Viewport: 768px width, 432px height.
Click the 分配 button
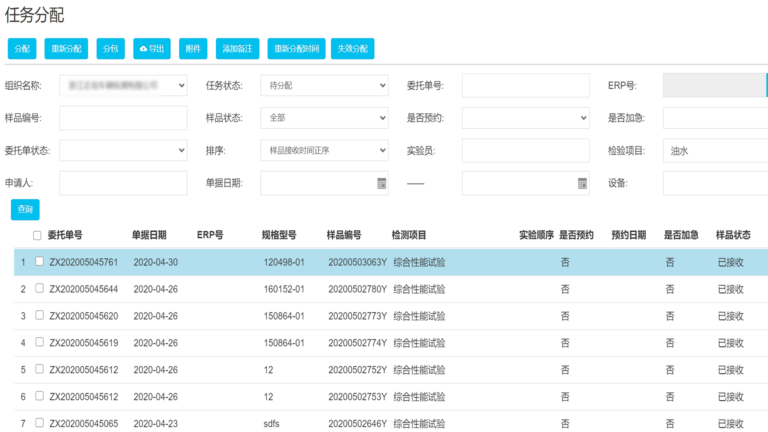point(22,48)
